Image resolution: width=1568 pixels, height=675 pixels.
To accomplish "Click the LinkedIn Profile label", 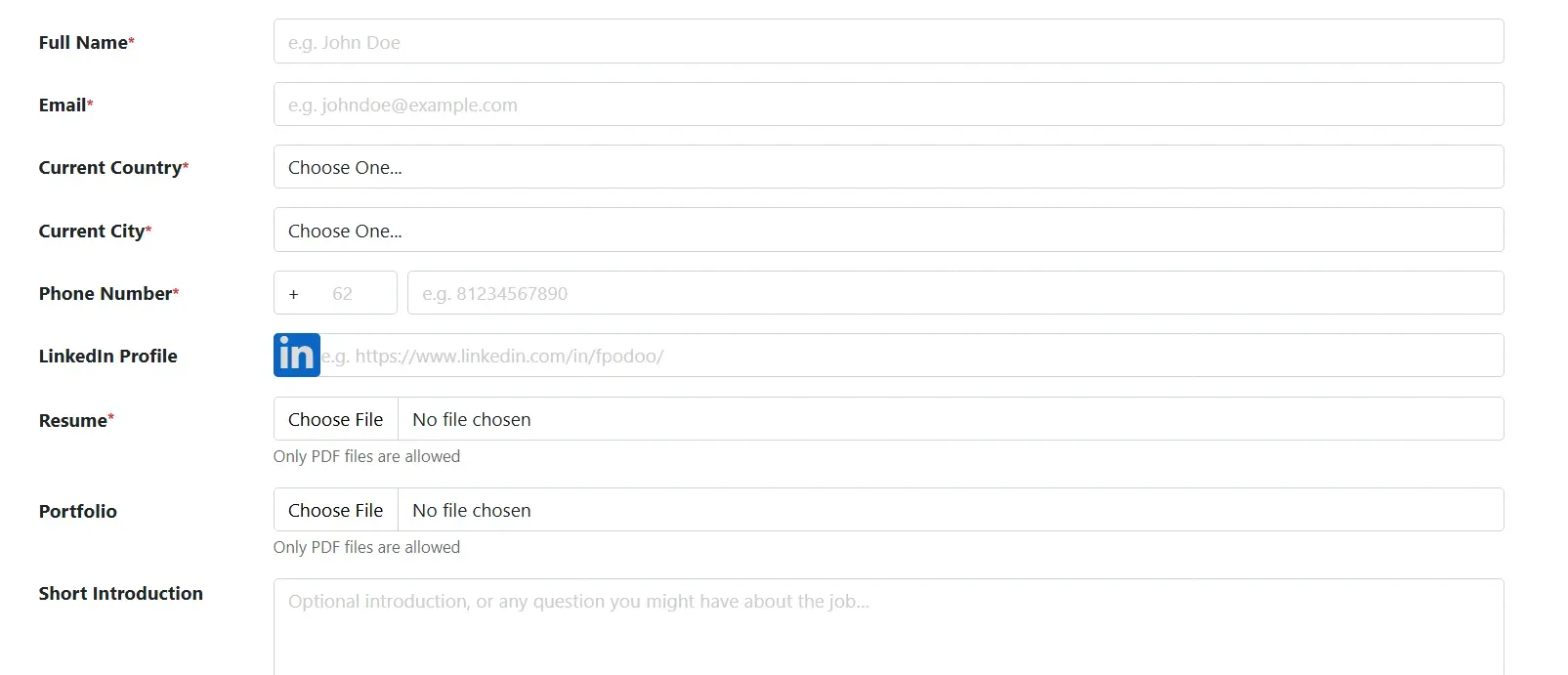I will pyautogui.click(x=108, y=357).
